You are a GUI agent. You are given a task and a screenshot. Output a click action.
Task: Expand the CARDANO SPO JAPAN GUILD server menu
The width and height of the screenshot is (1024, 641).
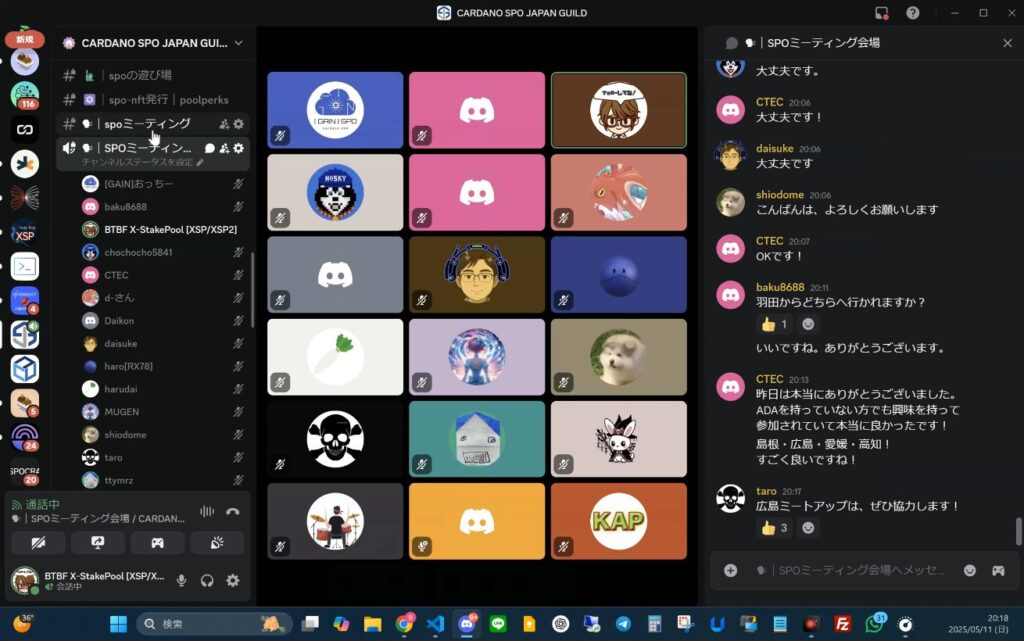coord(153,43)
